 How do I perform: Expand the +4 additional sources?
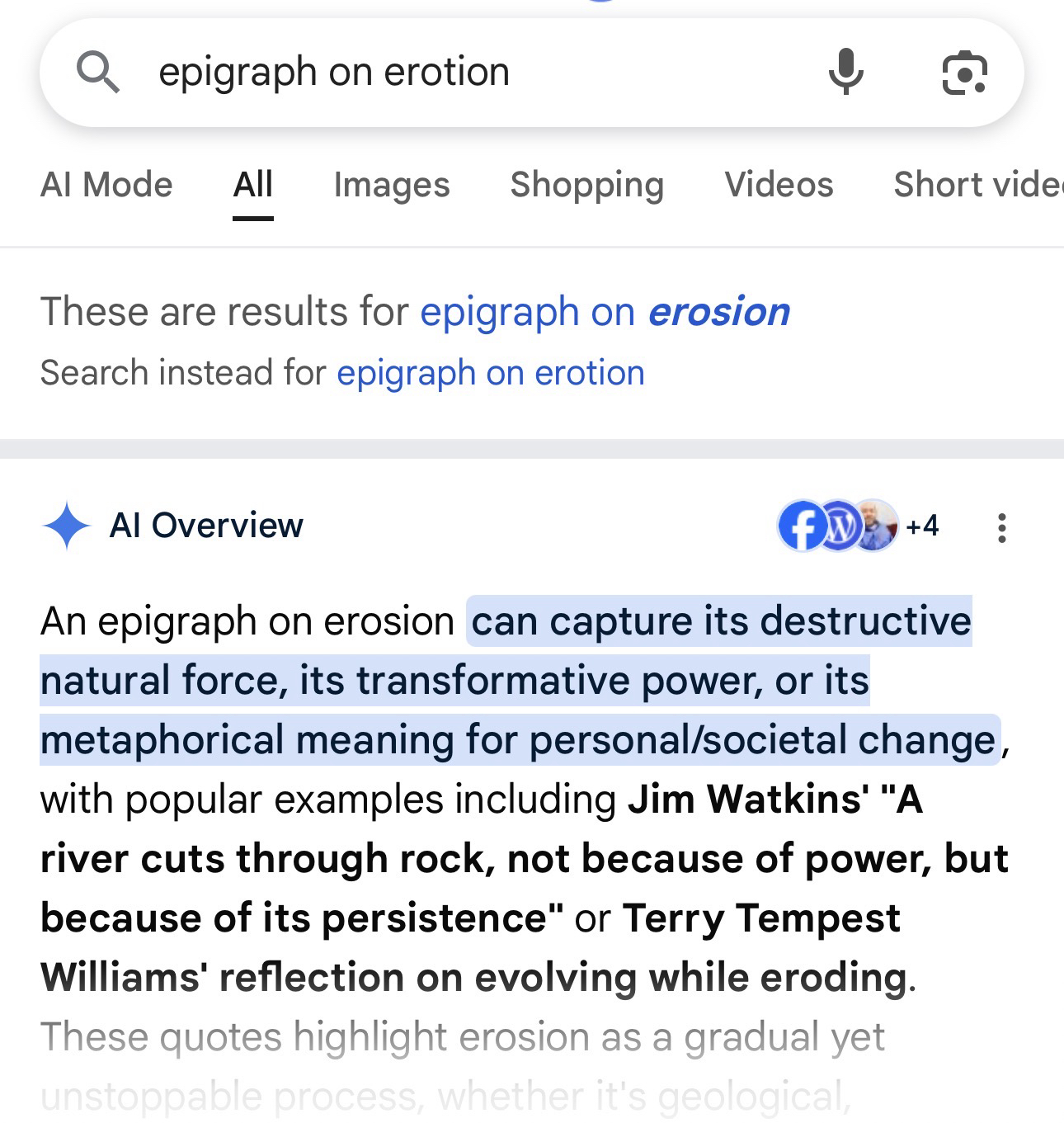(922, 526)
